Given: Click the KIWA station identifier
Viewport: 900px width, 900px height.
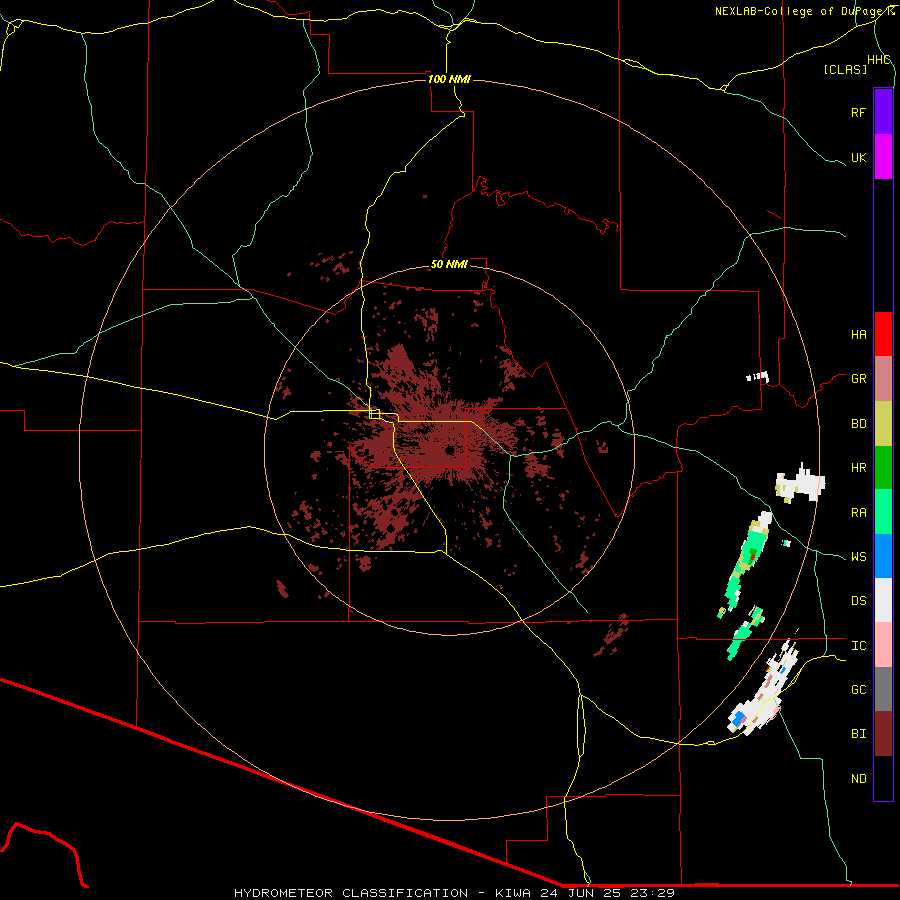Looking at the screenshot, I should (513, 893).
